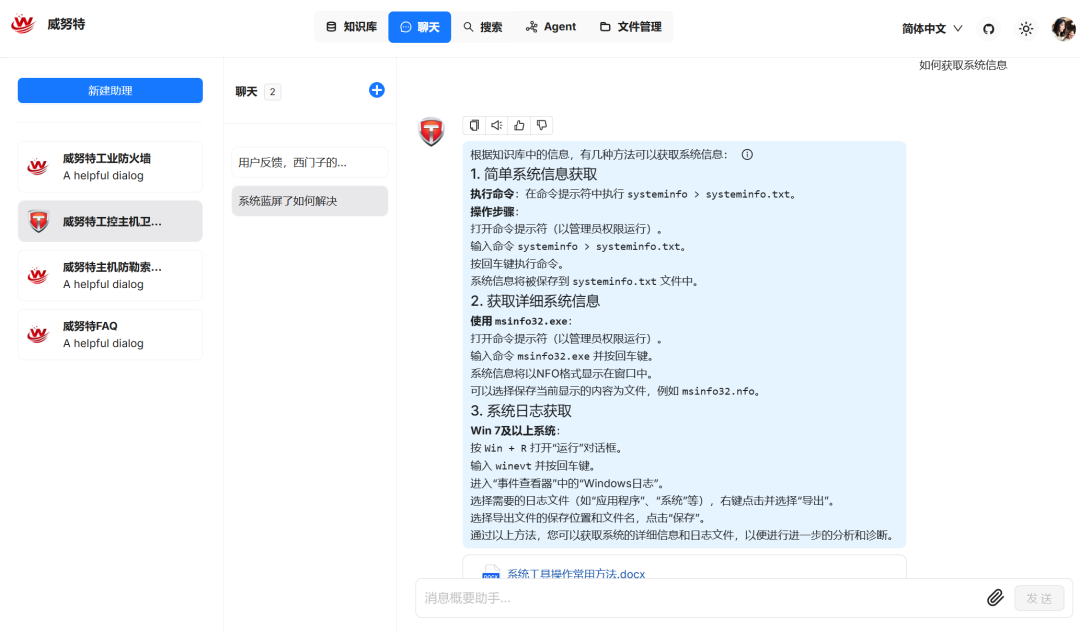1080x632 pixels.
Task: Like the reply with thumbs-up
Action: [519, 125]
